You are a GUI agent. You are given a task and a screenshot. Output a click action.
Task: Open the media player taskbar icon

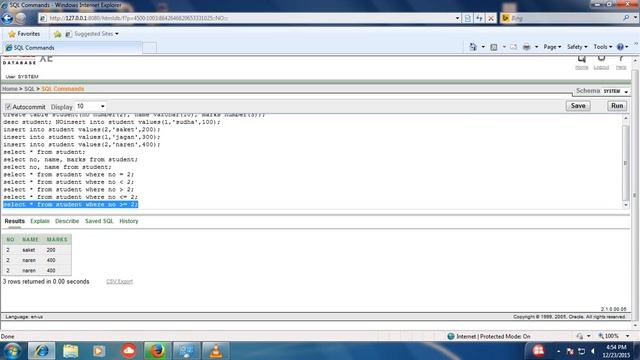click(99, 351)
